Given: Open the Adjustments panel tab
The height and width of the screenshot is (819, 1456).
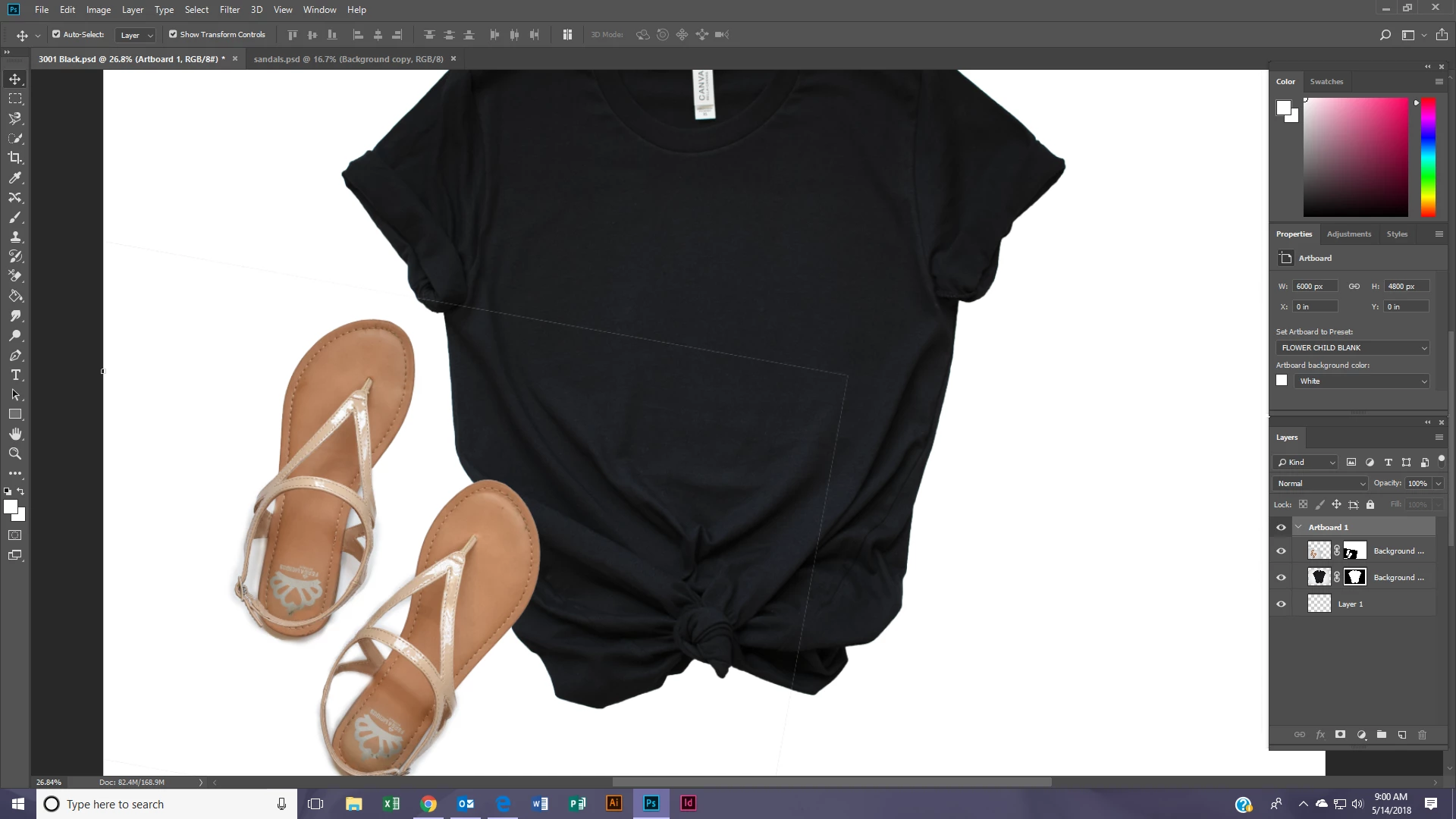Looking at the screenshot, I should pos(1348,234).
